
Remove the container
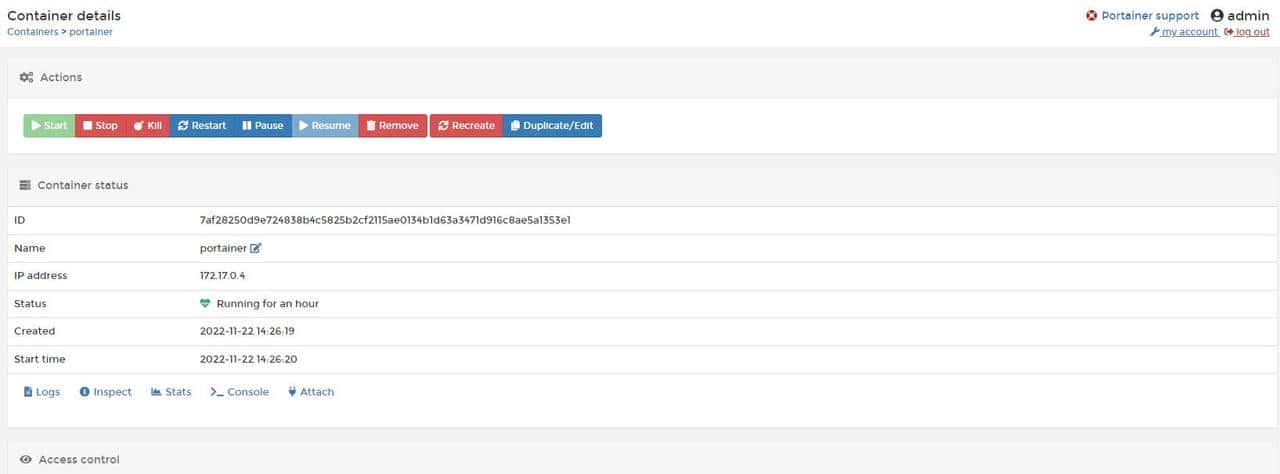[x=392, y=126]
